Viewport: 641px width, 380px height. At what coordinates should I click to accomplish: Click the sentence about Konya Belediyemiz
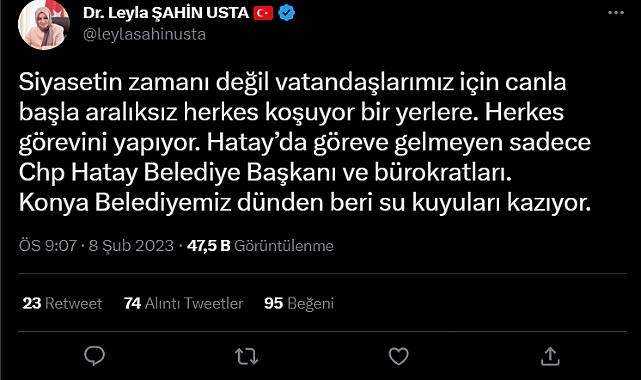[x=305, y=203]
